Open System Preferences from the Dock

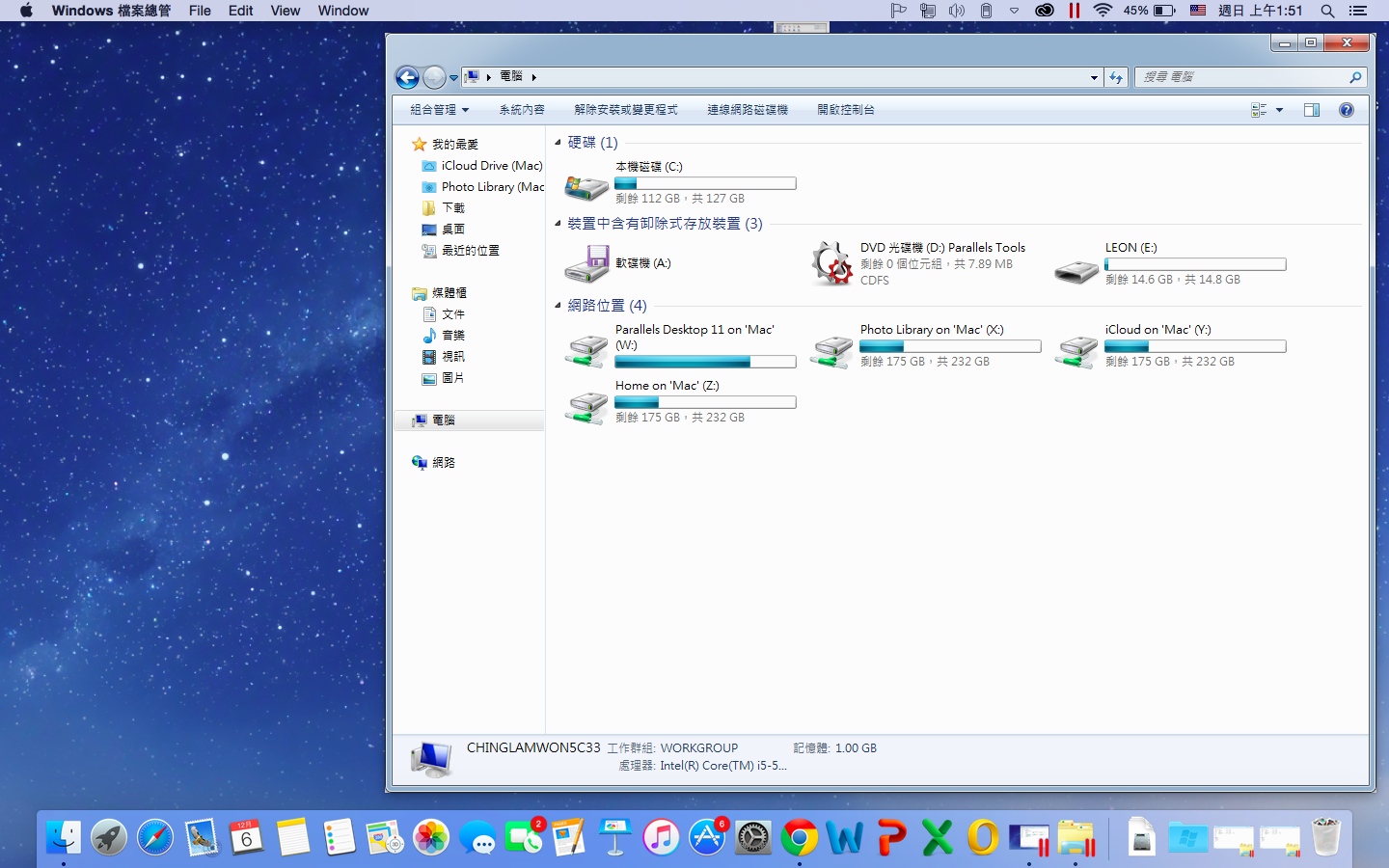pos(753,837)
